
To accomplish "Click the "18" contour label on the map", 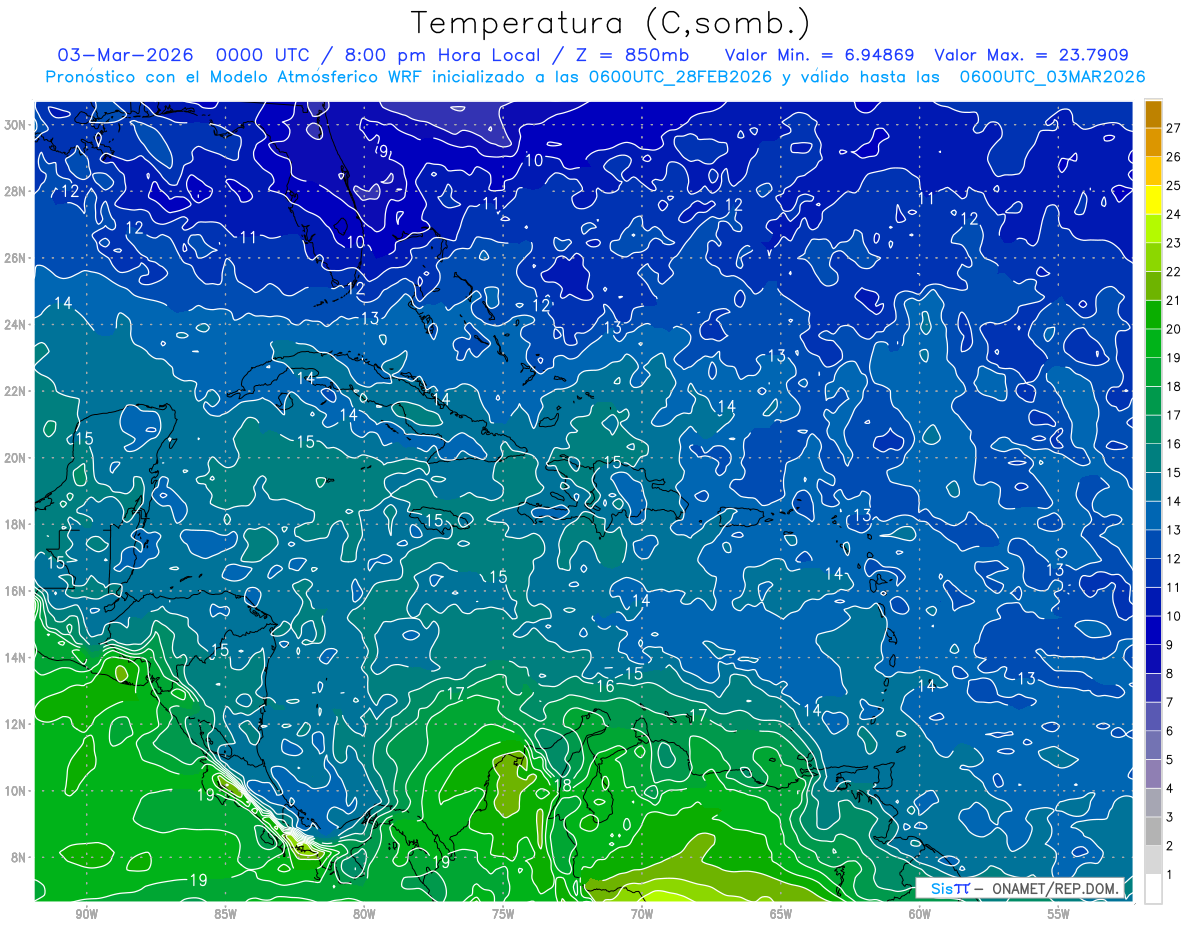I will click(561, 786).
